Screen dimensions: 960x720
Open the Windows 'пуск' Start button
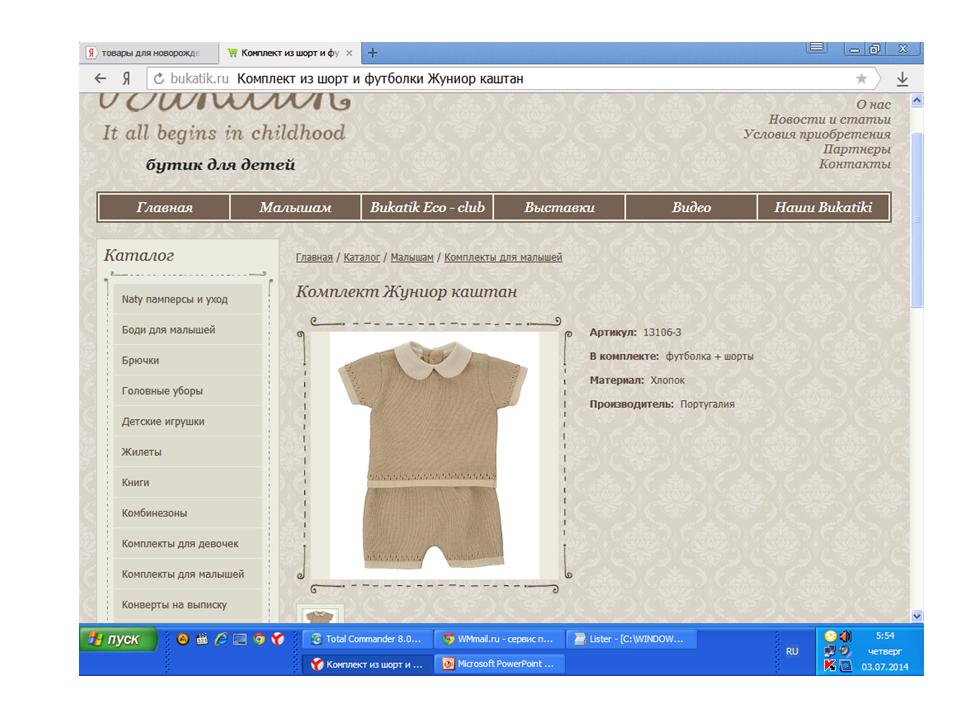click(x=118, y=639)
